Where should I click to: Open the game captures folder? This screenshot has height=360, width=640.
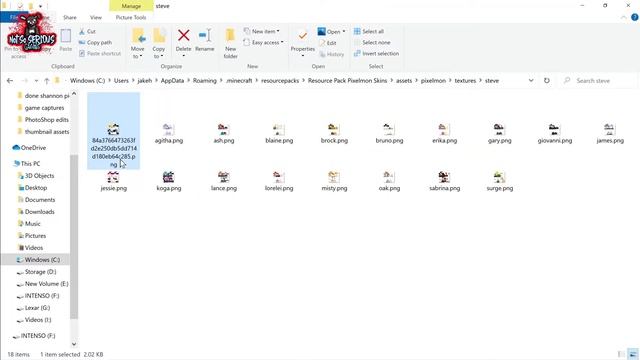coord(40,108)
